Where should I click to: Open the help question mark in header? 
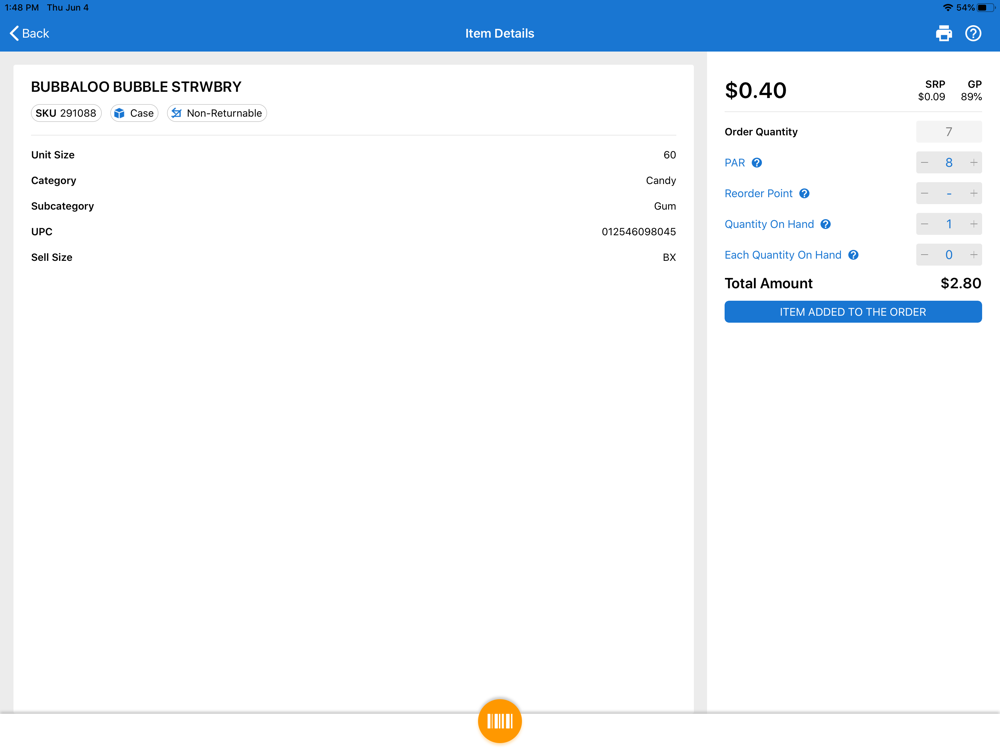973,33
